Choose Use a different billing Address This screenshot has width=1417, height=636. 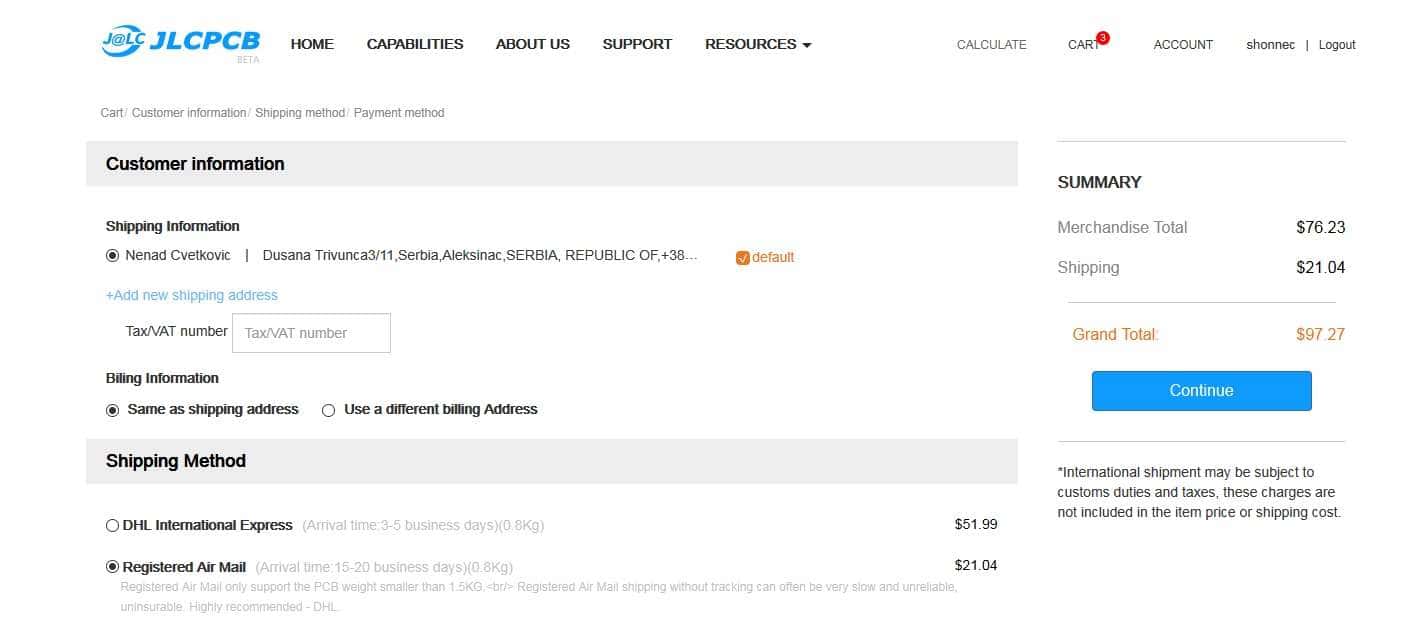328,410
